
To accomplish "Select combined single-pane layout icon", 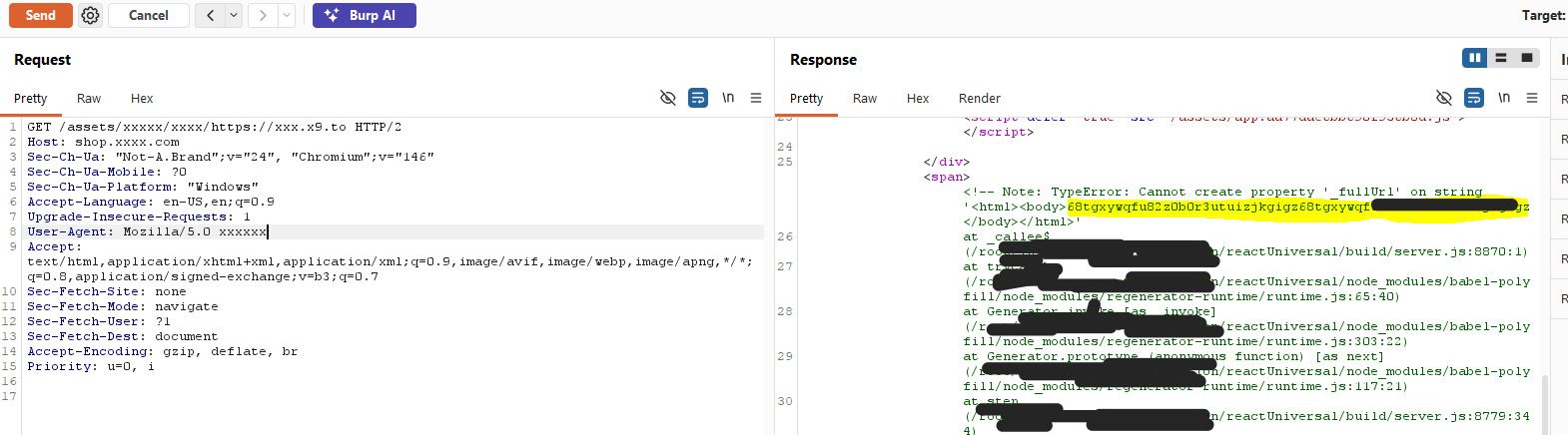I will click(1527, 58).
